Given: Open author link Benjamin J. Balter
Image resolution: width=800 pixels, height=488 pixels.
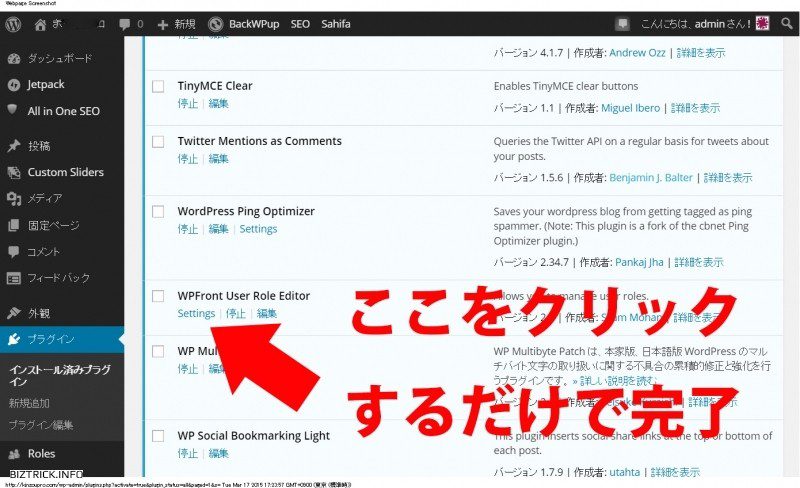Looking at the screenshot, I should (651, 178).
